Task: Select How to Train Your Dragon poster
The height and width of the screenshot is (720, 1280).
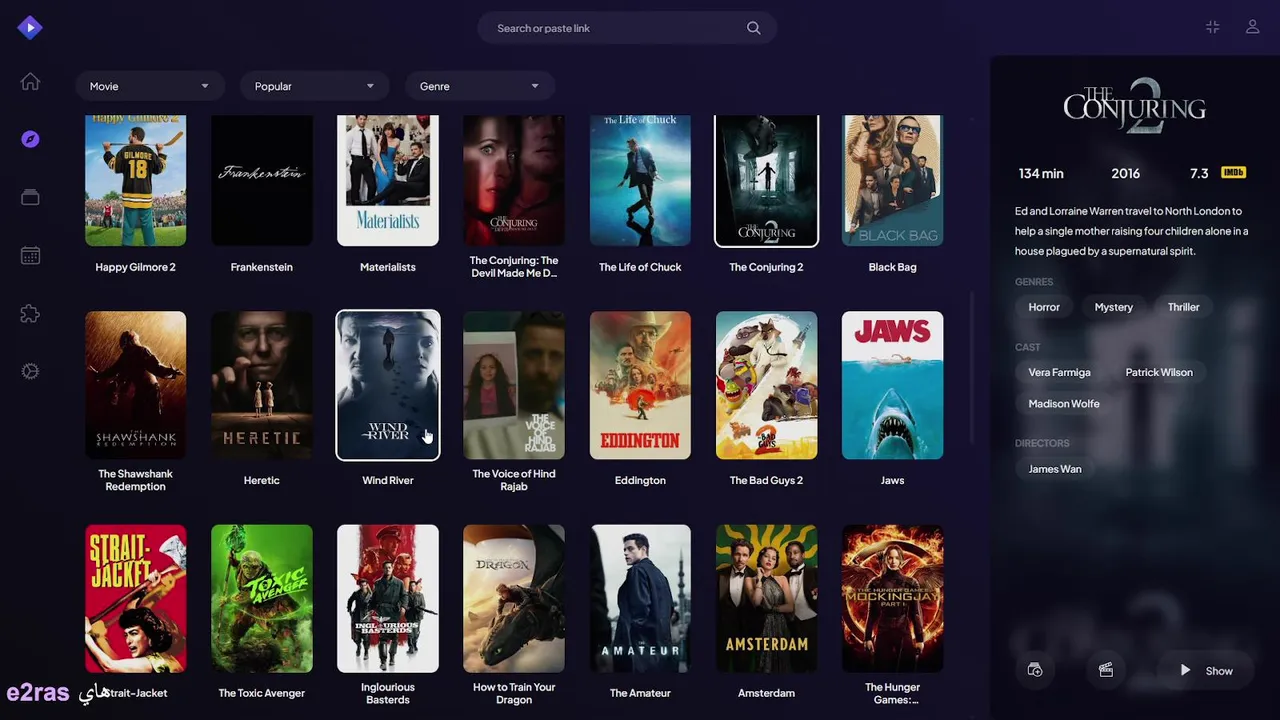Action: click(x=514, y=598)
